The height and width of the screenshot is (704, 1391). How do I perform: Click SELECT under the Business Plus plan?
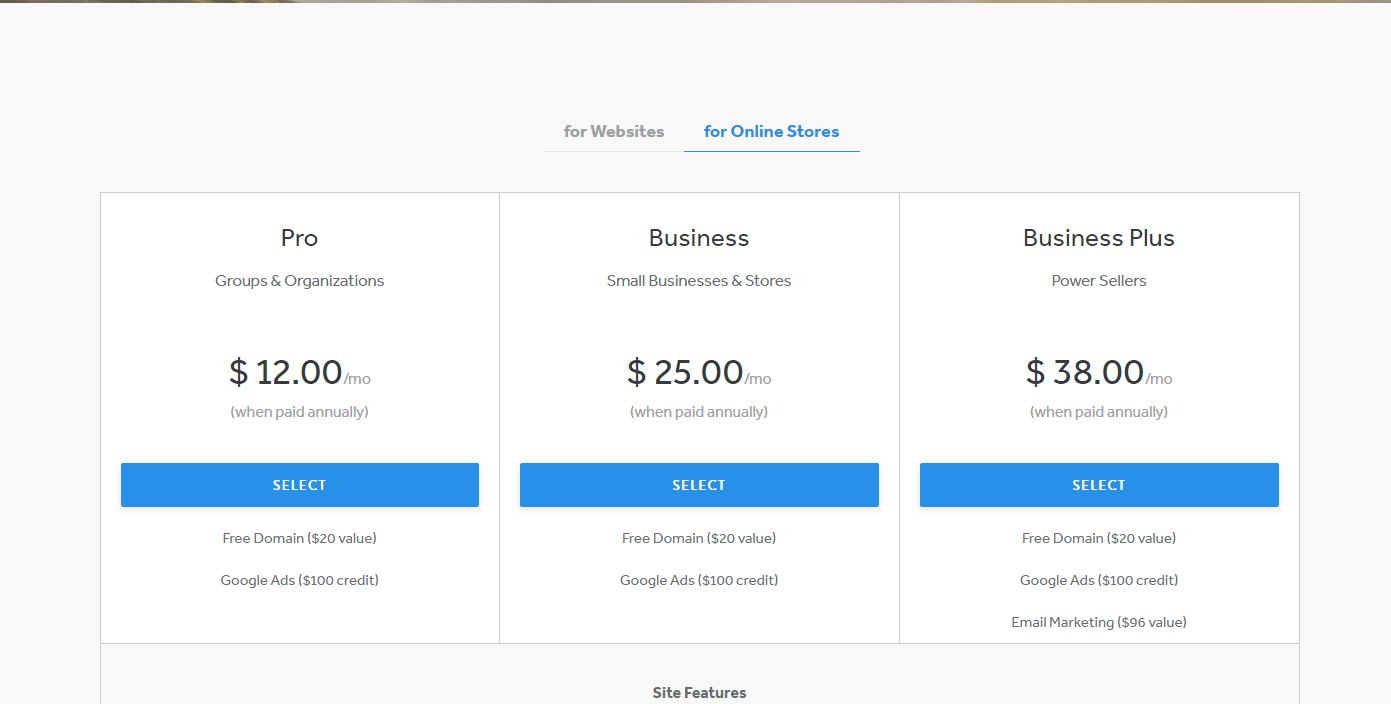click(1098, 484)
